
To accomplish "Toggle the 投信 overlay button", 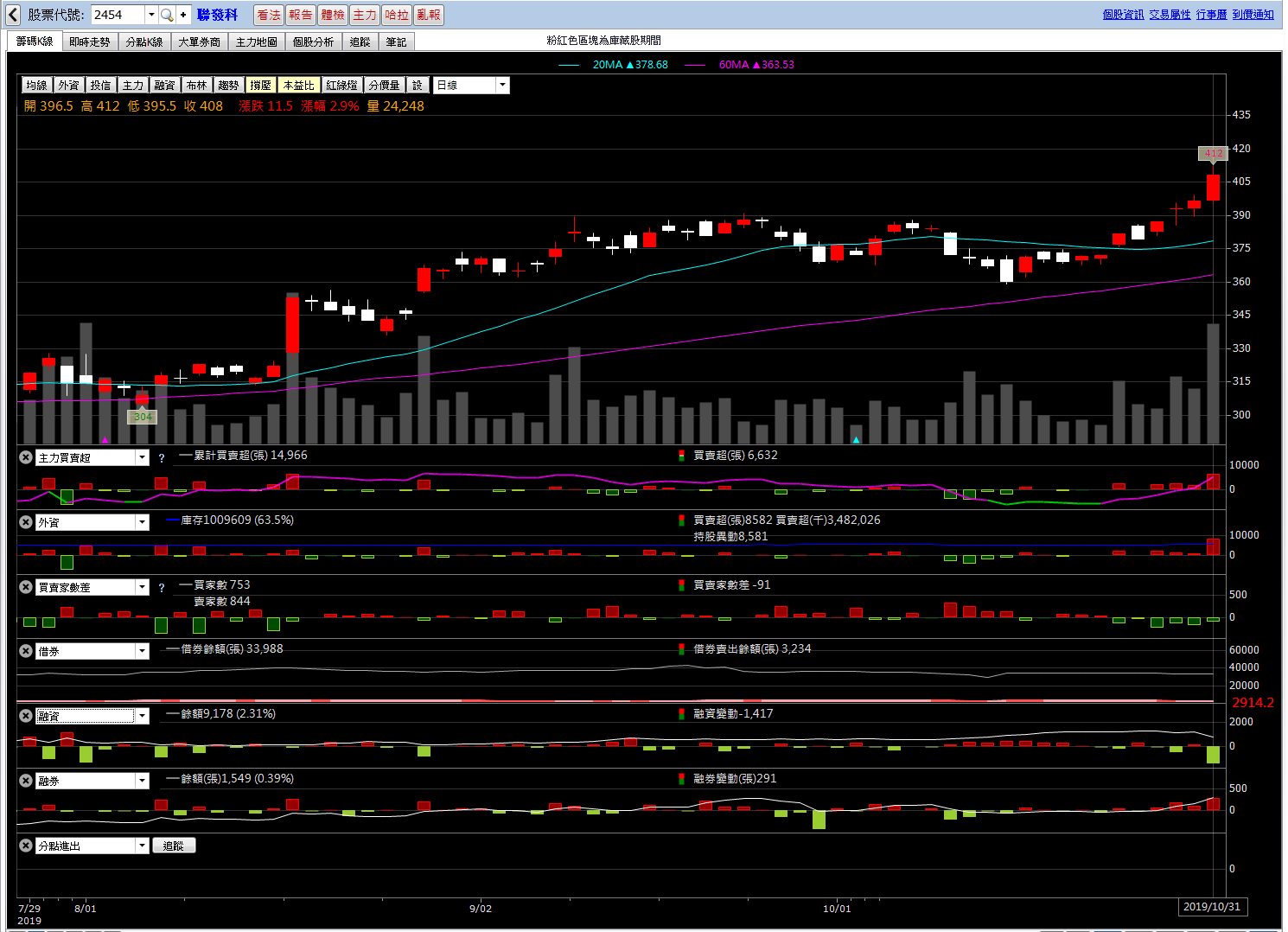I will click(x=100, y=85).
